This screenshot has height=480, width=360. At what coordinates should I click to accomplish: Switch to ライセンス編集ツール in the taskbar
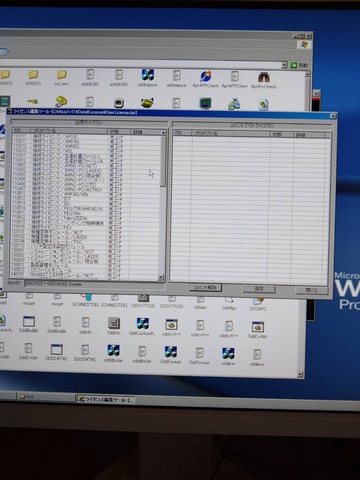pyautogui.click(x=106, y=399)
